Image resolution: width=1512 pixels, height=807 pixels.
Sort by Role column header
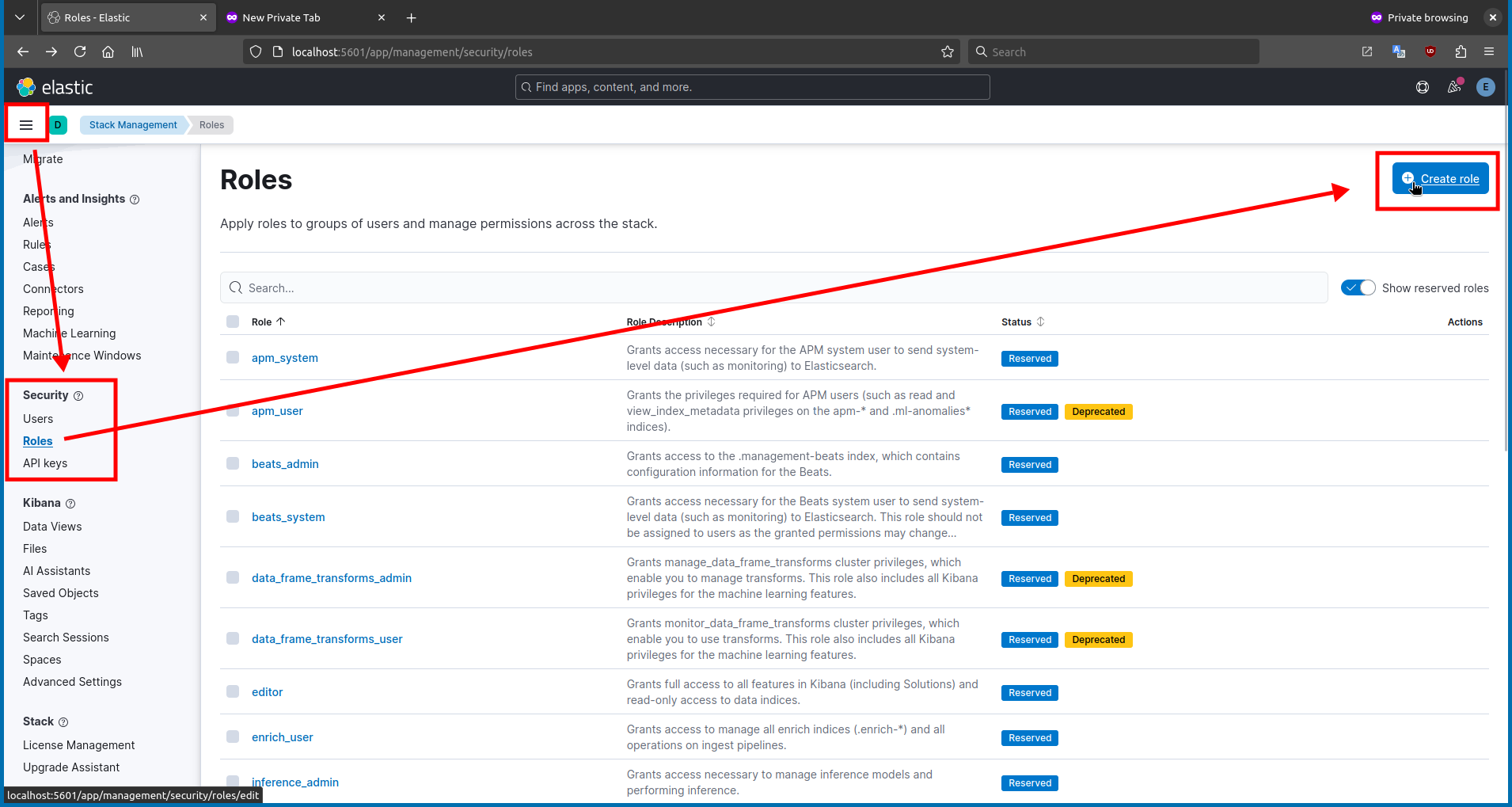[x=268, y=322]
